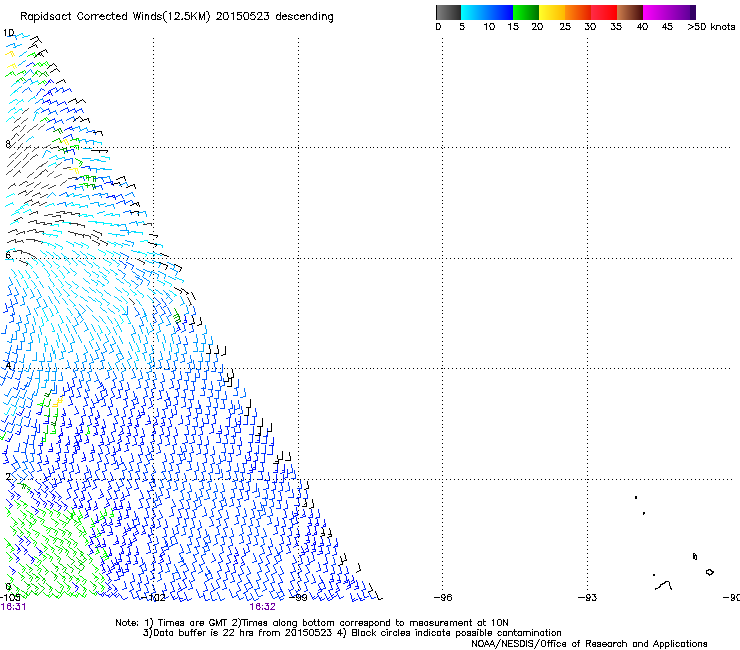Click the '20' legend tick label
740x650 pixels.
(x=537, y=27)
